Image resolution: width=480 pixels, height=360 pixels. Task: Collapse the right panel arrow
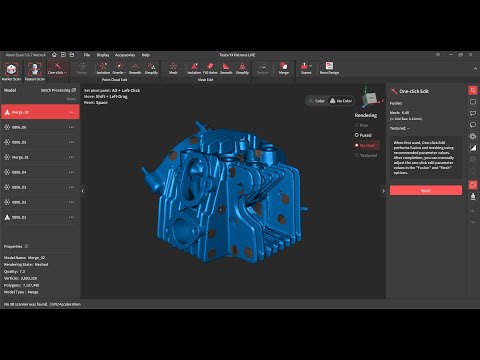click(383, 191)
